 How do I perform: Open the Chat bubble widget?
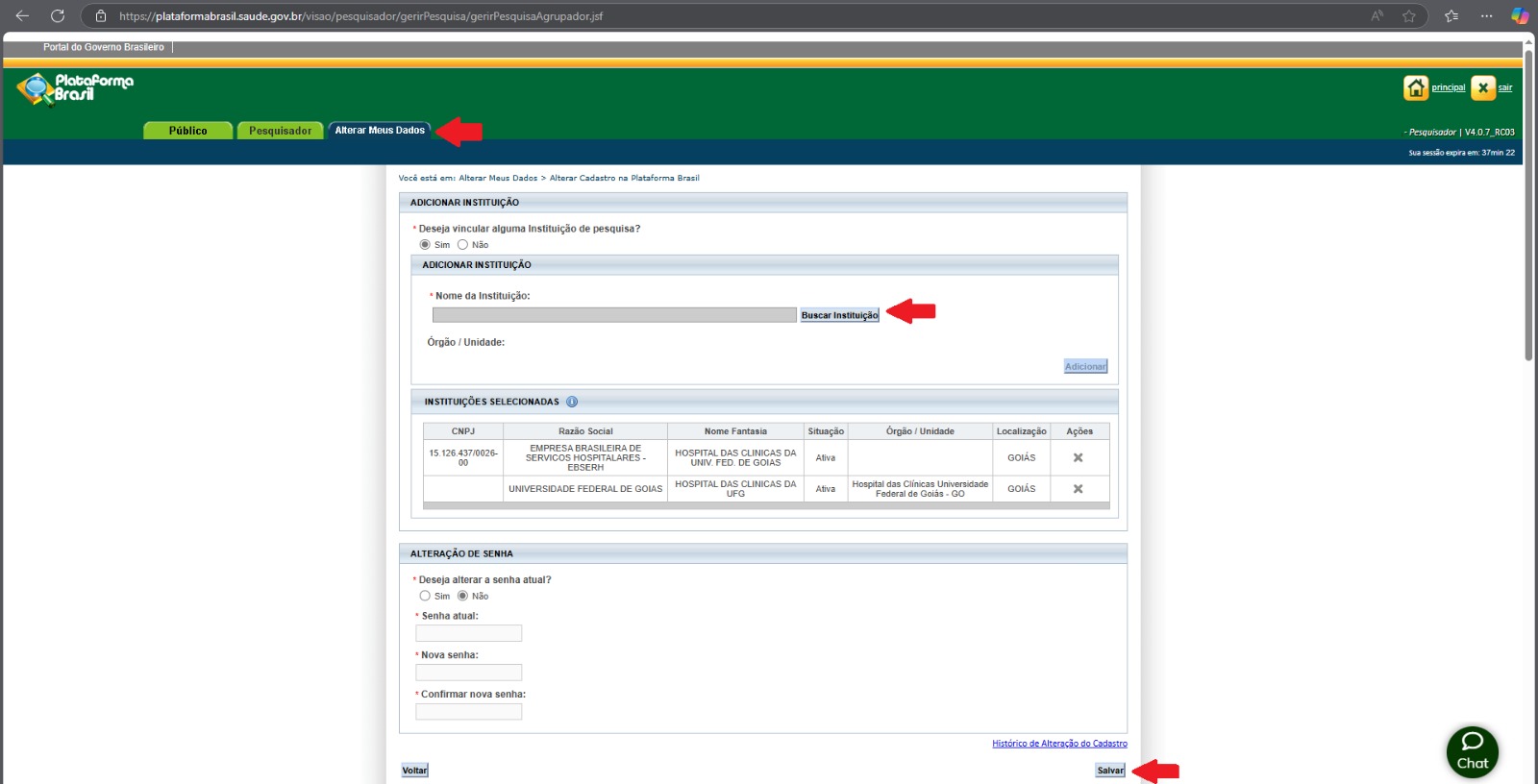[x=1472, y=751]
